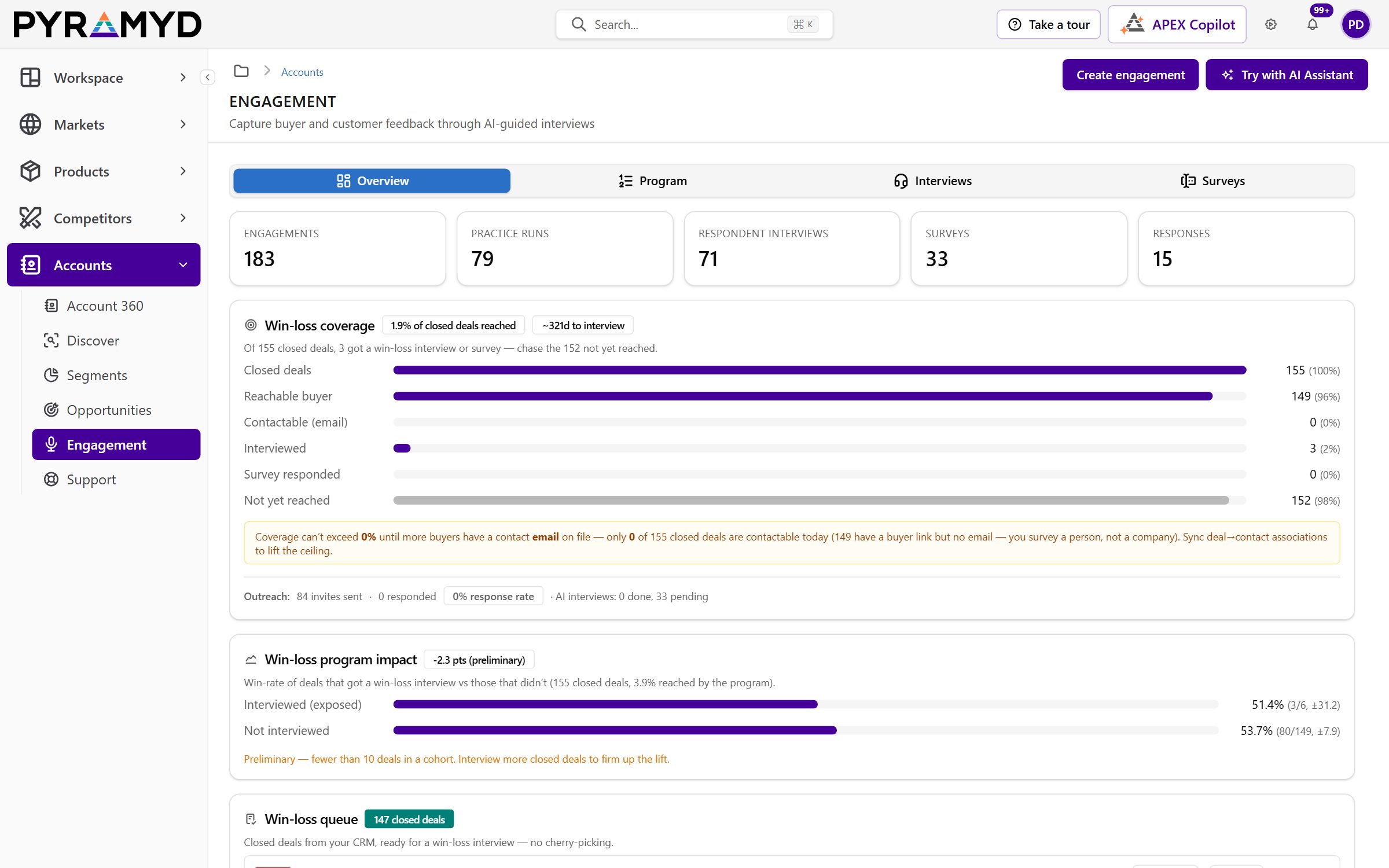Expand the Competitors menu chevron
The height and width of the screenshot is (868, 1389).
pos(183,218)
